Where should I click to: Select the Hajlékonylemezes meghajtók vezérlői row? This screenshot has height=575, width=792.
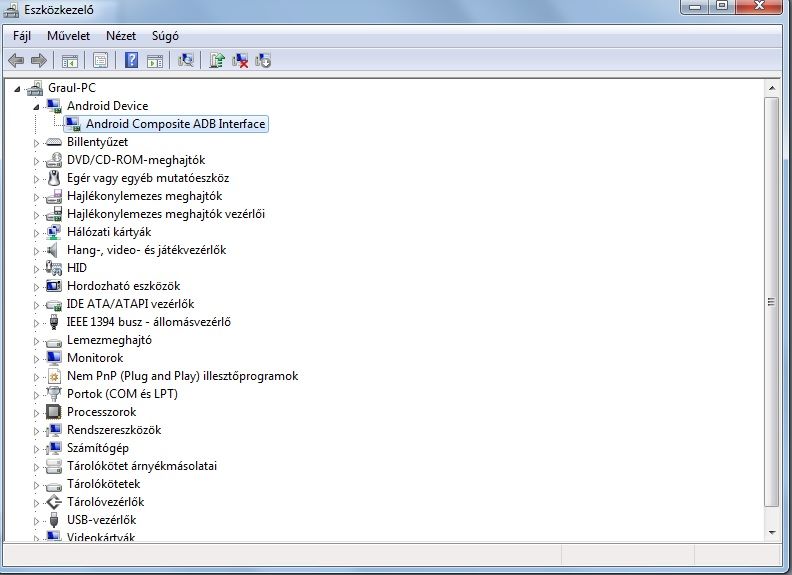pyautogui.click(x=166, y=214)
